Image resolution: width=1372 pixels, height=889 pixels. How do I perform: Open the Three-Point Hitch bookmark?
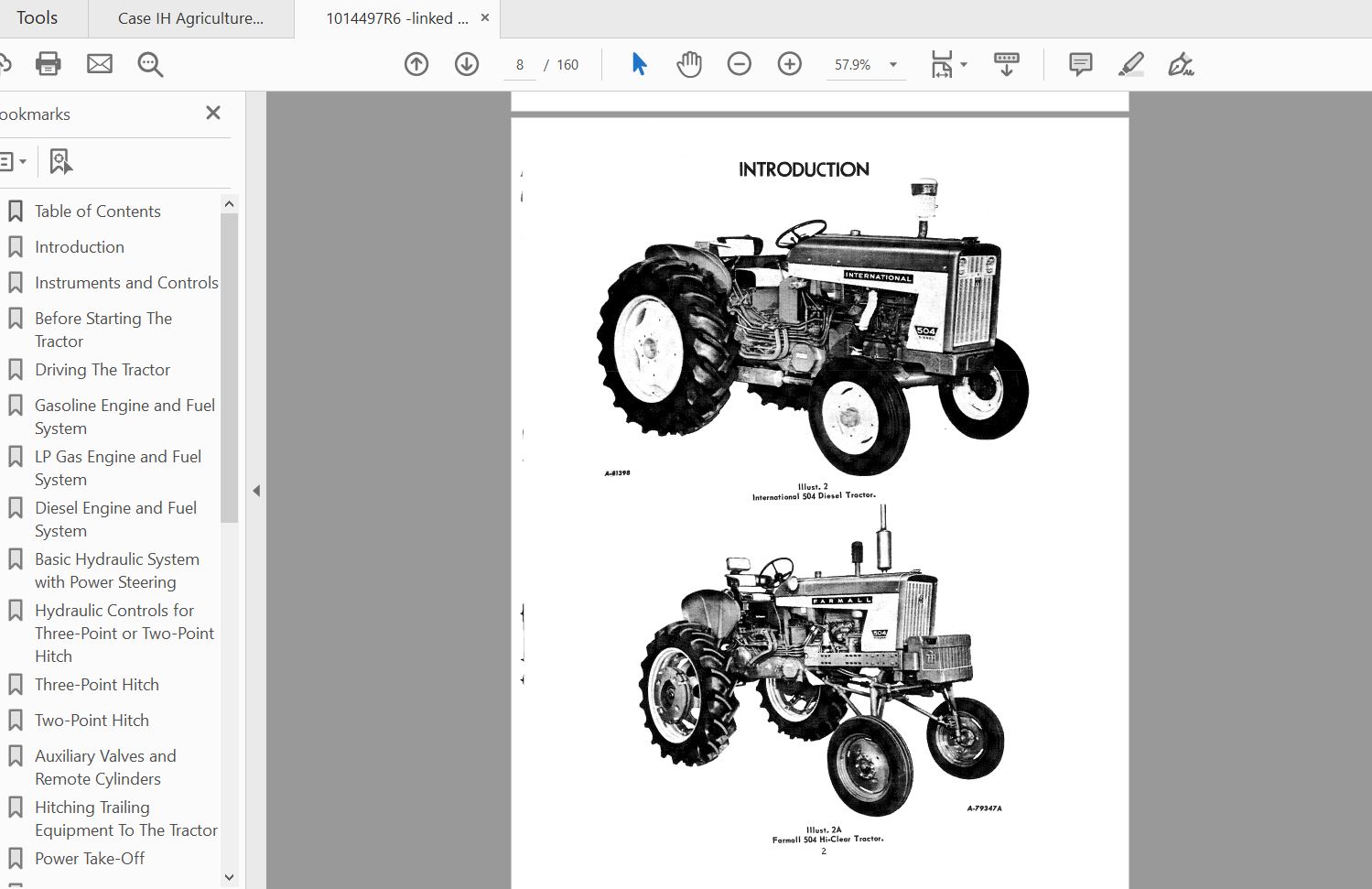tap(97, 684)
